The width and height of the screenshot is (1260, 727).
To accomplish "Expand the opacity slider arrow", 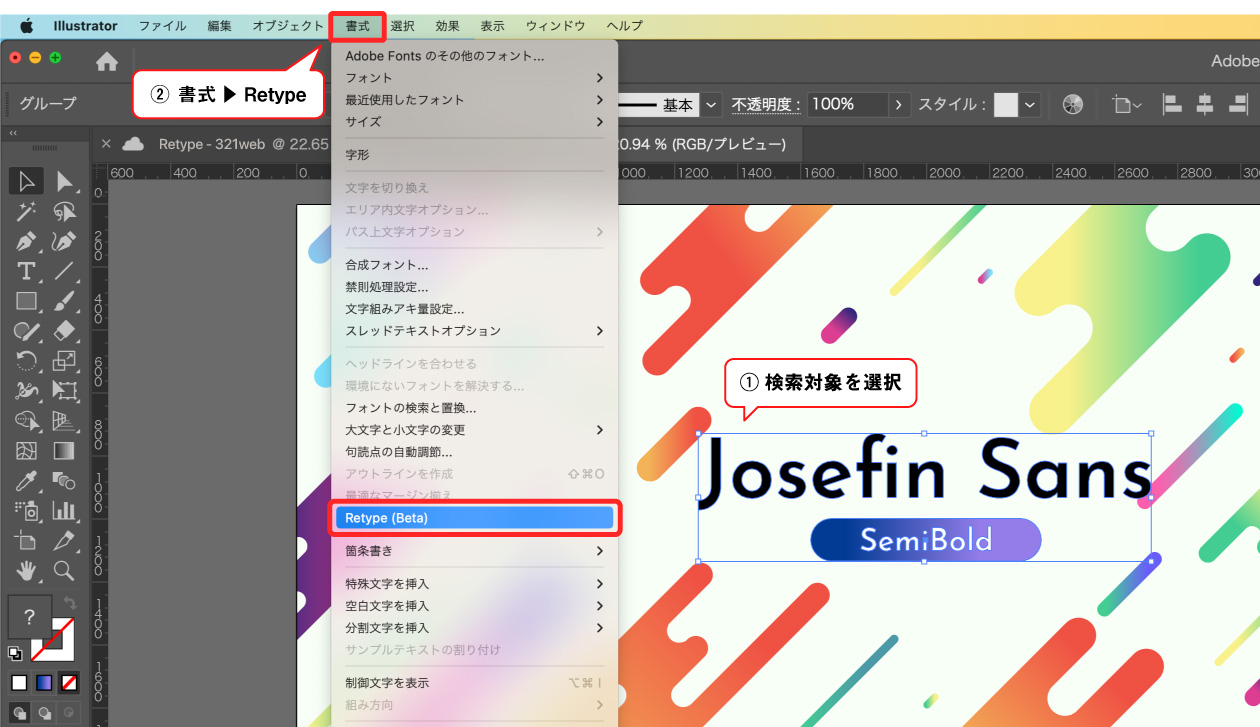I will click(900, 104).
